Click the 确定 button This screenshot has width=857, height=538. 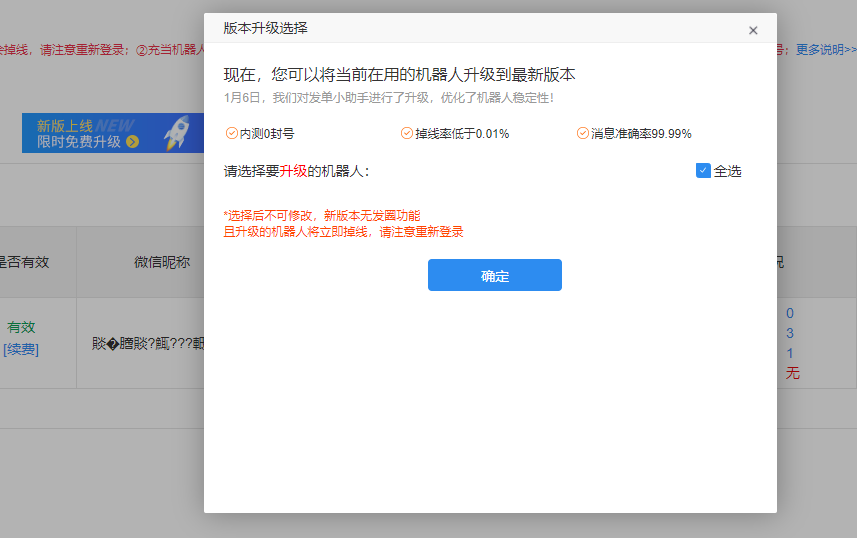[494, 276]
